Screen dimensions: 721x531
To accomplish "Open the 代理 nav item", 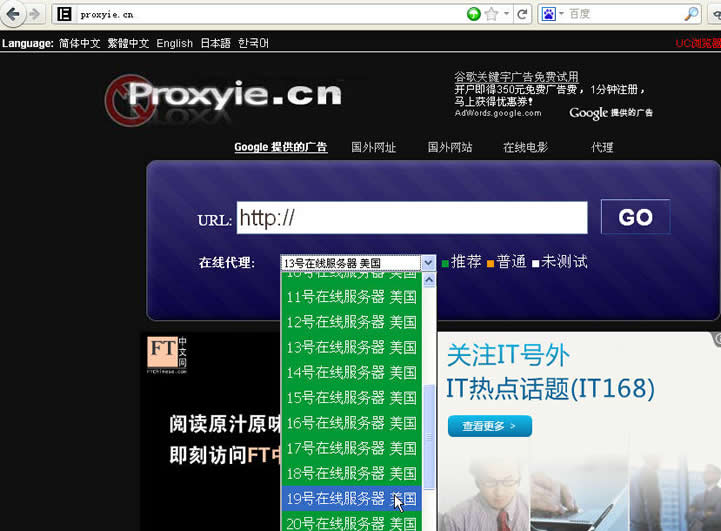I will click(602, 147).
